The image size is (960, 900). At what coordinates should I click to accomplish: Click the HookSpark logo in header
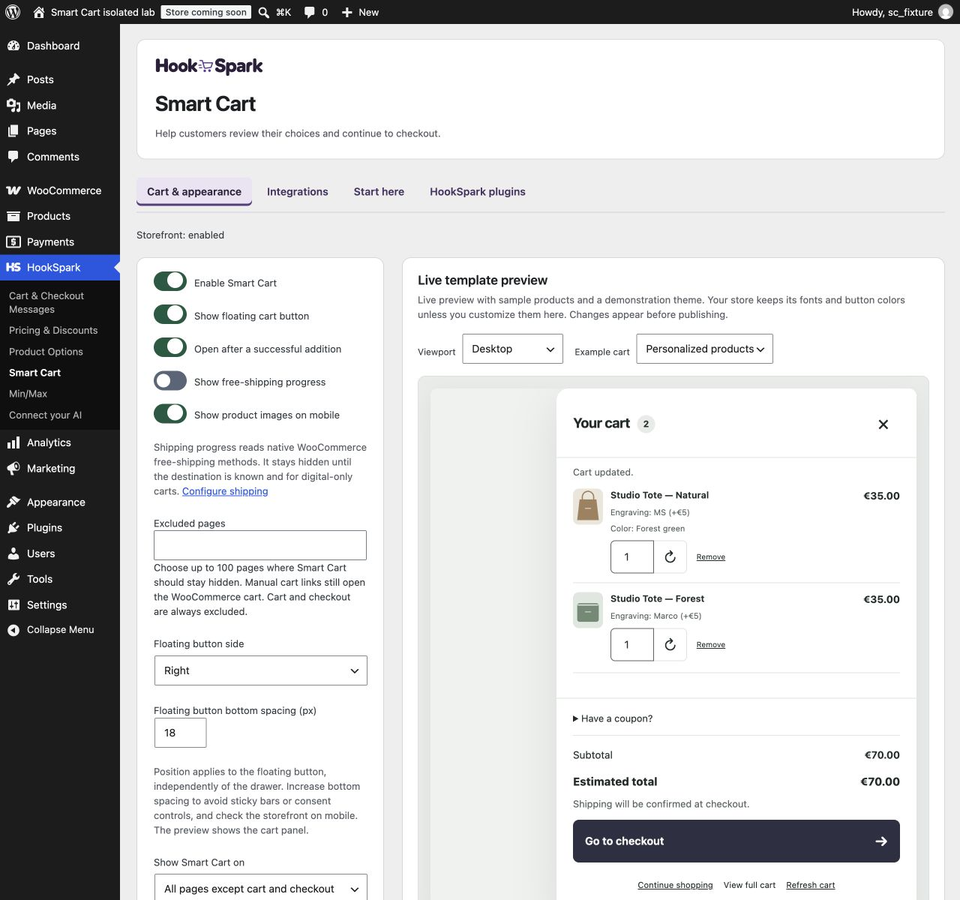[209, 66]
